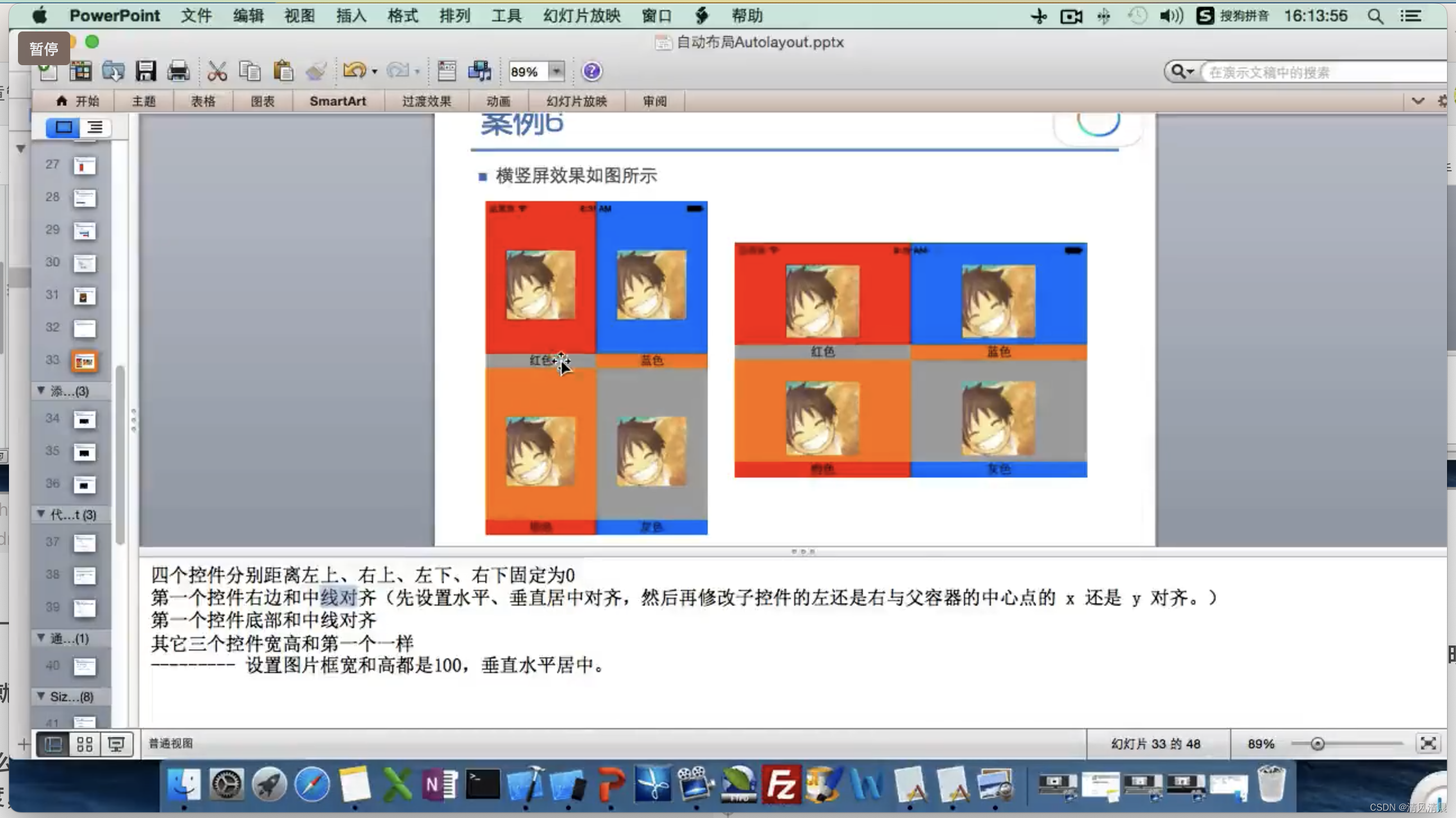The width and height of the screenshot is (1456, 818).
Task: Open the toolbox panel icon
Action: [x=447, y=71]
